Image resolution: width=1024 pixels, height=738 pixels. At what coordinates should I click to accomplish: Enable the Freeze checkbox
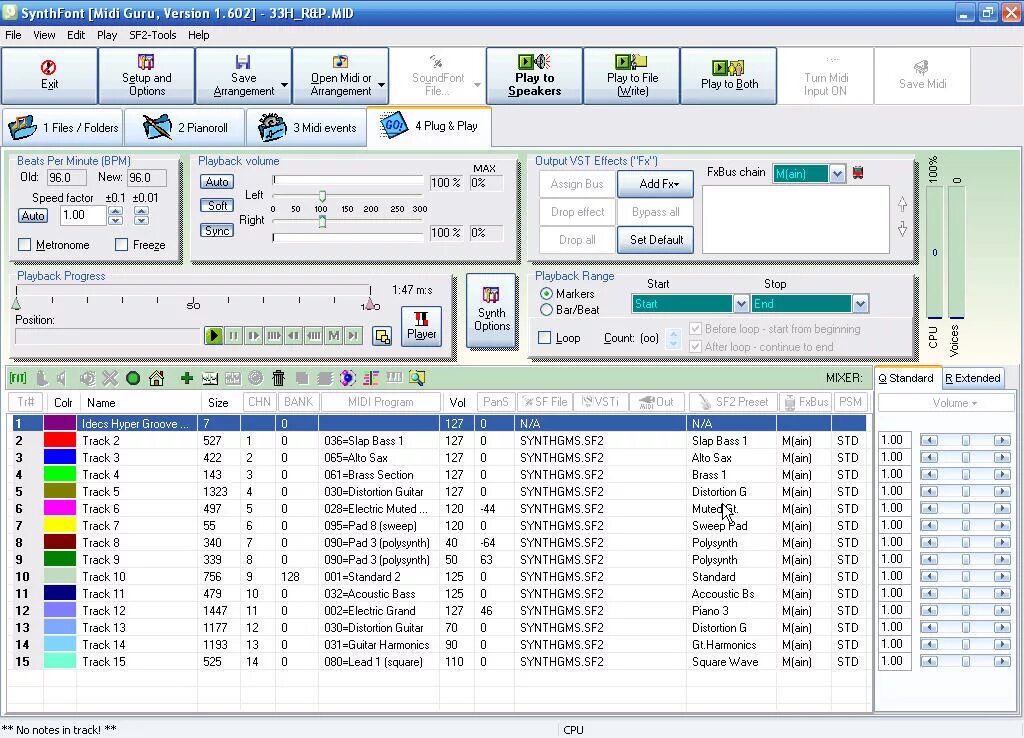point(121,245)
